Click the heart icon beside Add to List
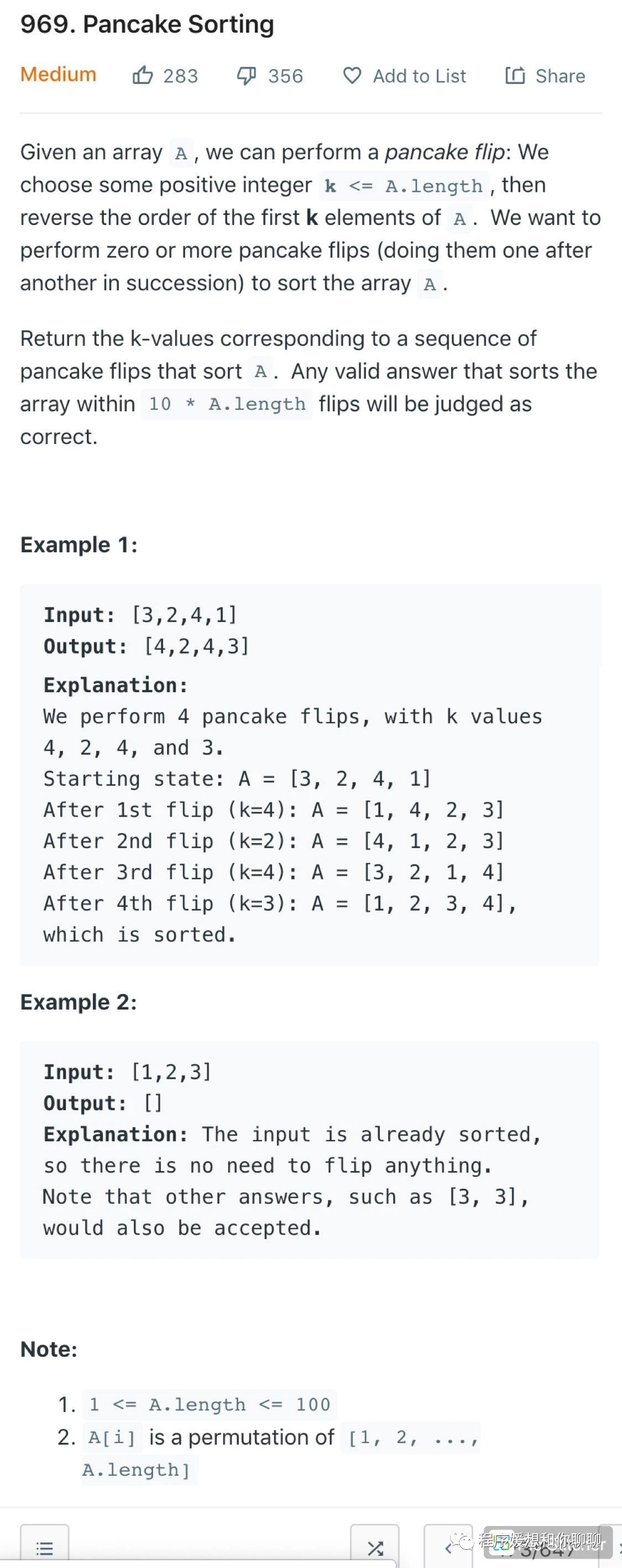Viewport: 622px width, 1568px height. (352, 76)
